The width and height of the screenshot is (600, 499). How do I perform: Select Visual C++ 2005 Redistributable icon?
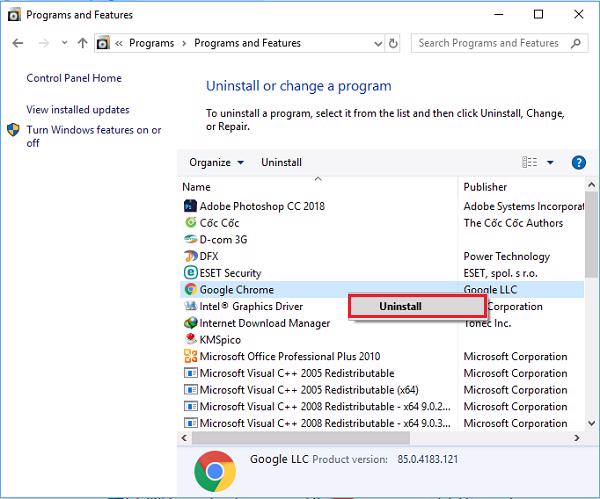click(x=190, y=373)
